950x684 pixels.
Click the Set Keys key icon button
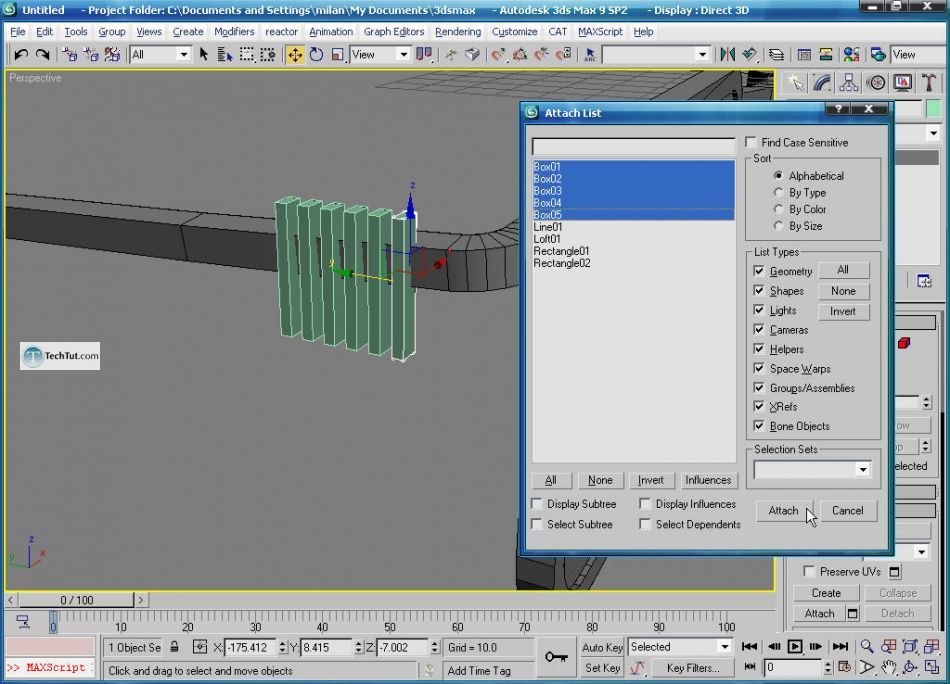pyautogui.click(x=557, y=657)
